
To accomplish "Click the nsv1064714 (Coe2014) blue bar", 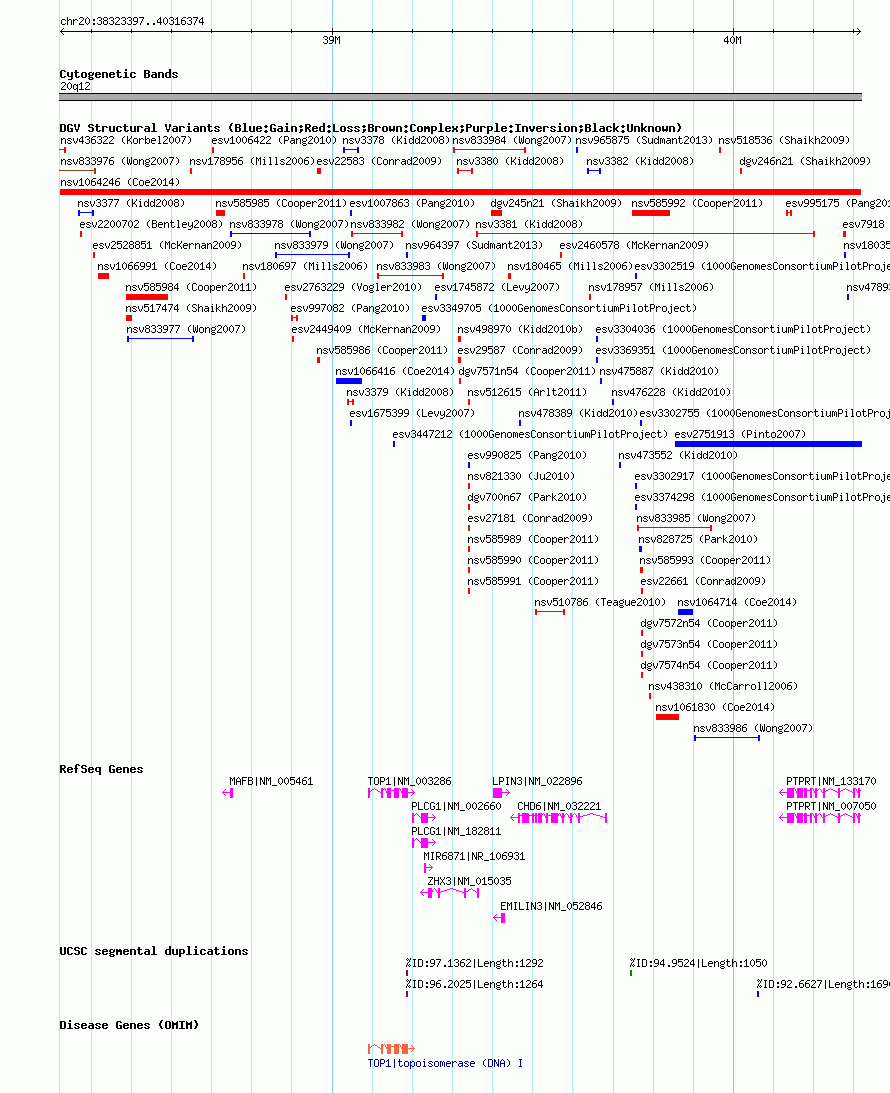I will pos(685,612).
